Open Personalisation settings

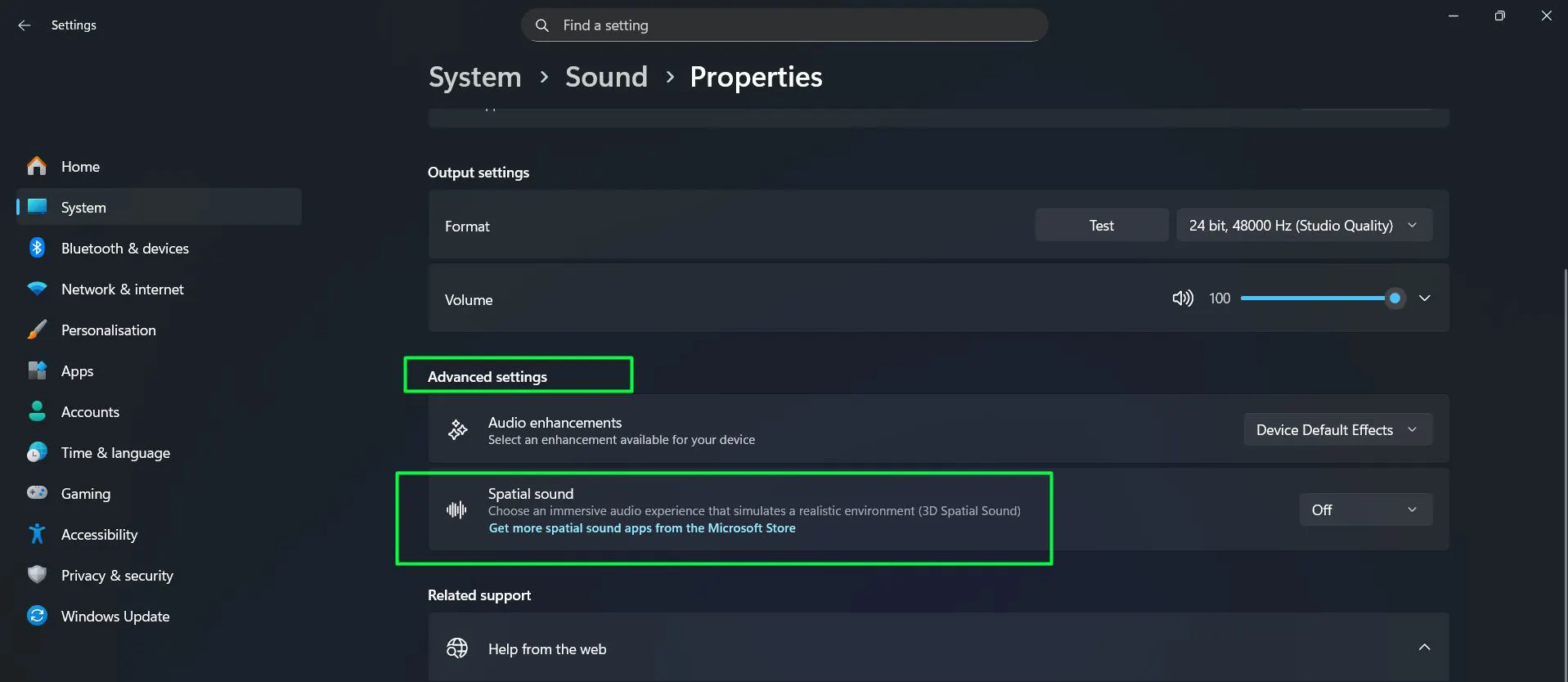pos(159,330)
